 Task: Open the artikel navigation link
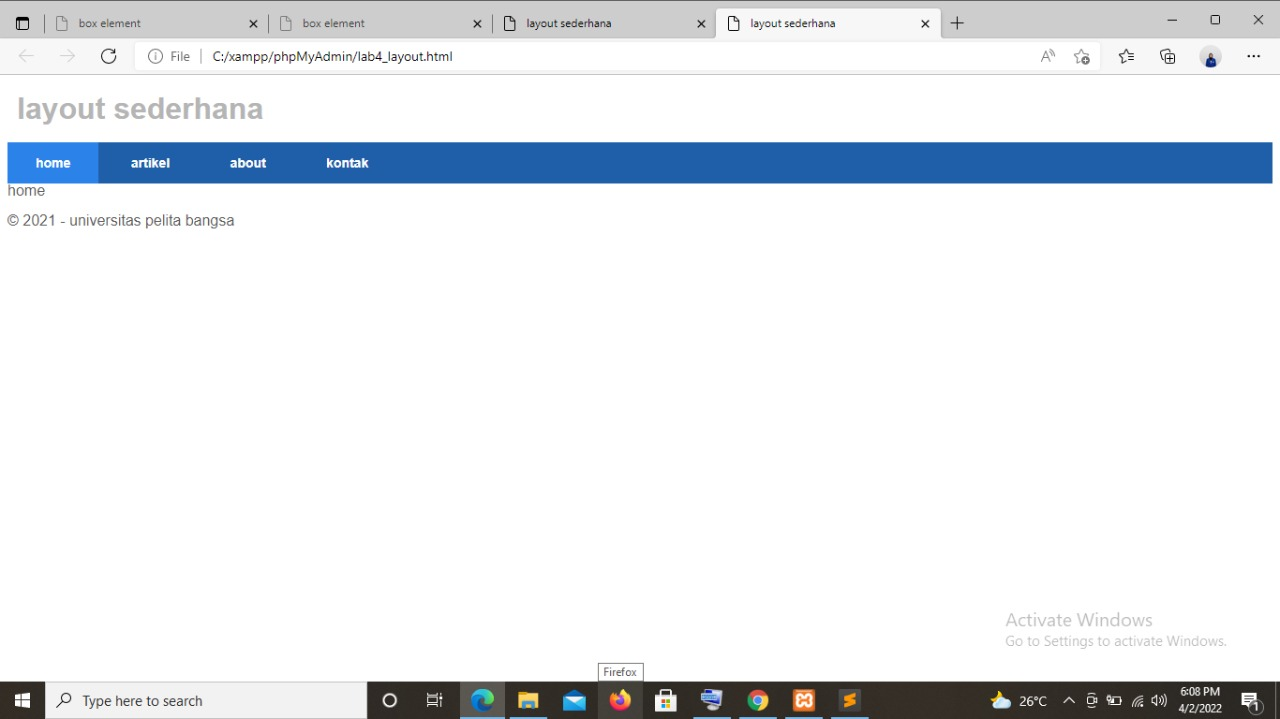150,162
